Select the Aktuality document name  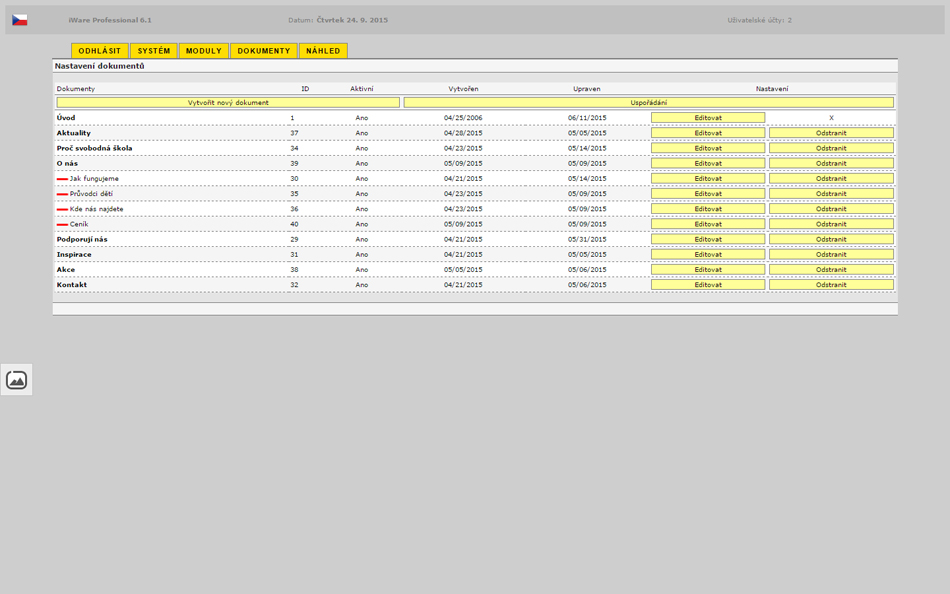[x=73, y=133]
